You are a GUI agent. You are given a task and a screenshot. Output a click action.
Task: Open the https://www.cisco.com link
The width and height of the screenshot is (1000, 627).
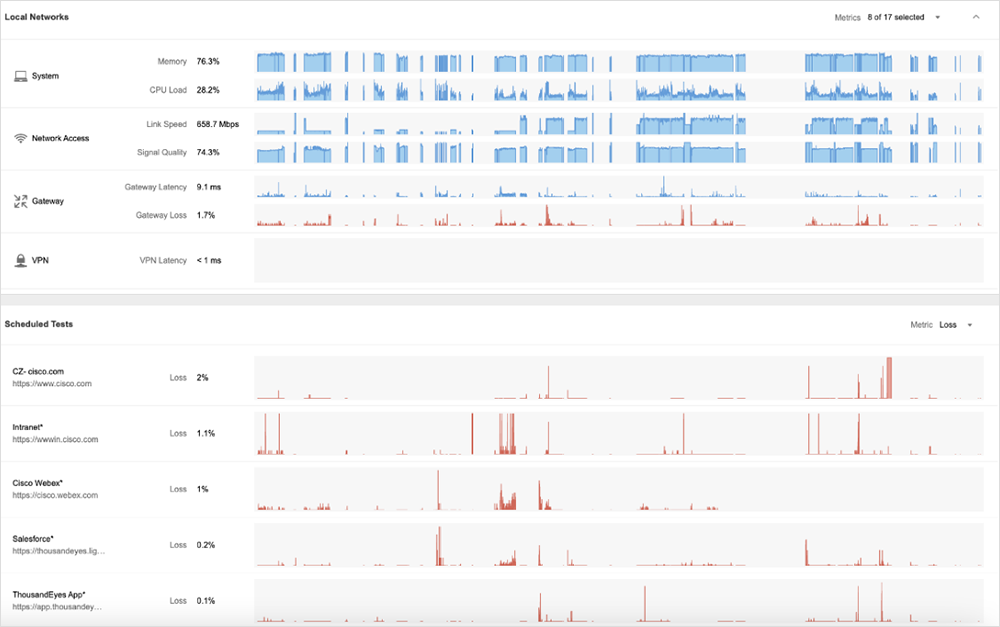tap(52, 384)
